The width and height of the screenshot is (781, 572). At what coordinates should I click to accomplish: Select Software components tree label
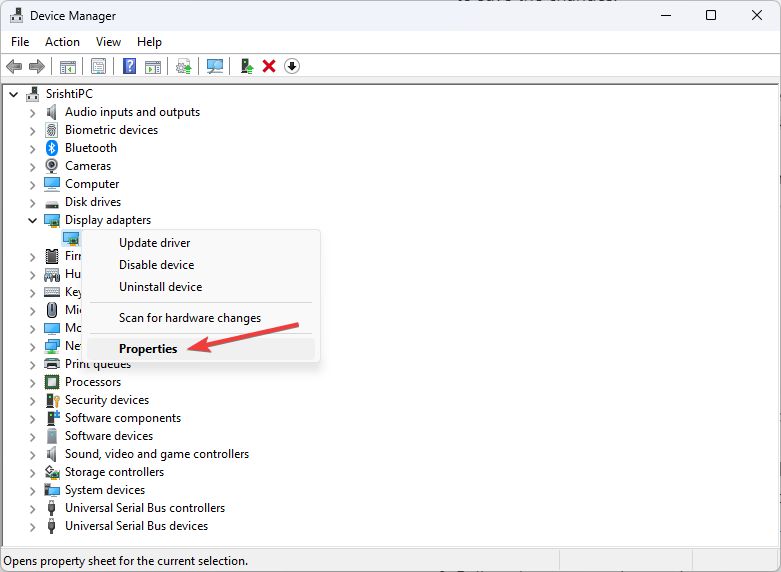(123, 418)
